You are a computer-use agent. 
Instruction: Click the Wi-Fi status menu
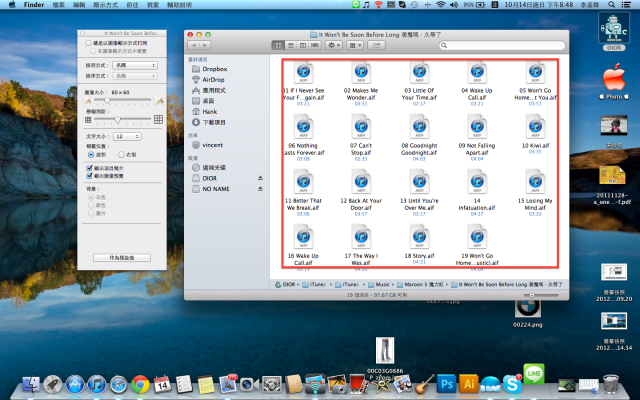[x=440, y=5]
